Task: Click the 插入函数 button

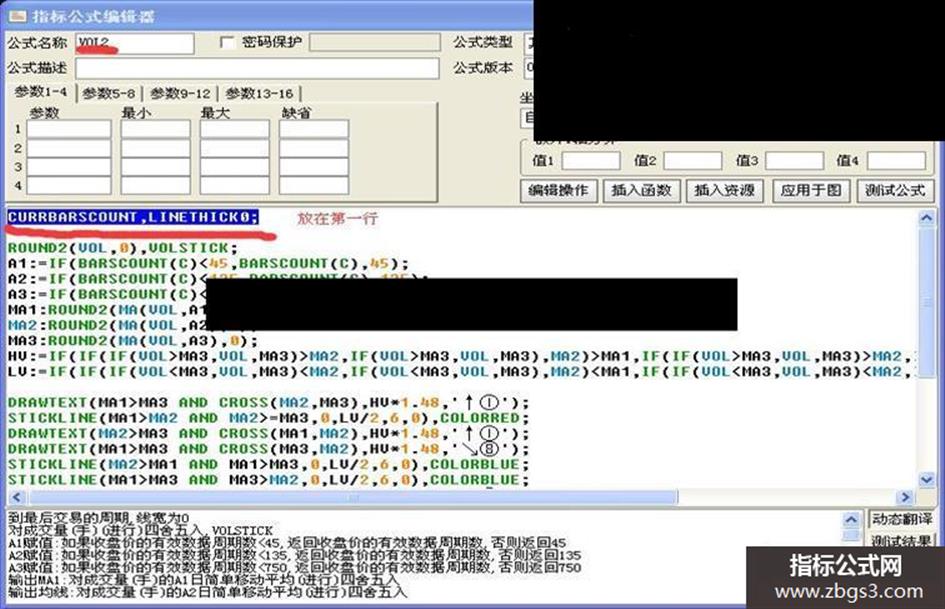Action: tap(641, 191)
